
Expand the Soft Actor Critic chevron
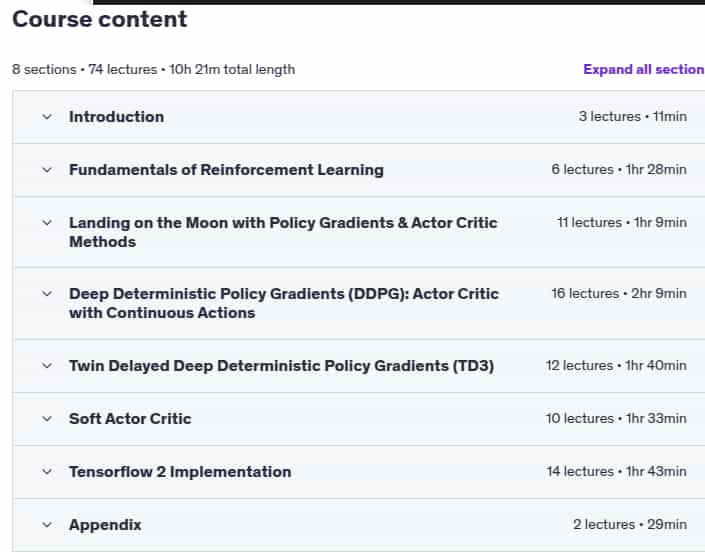click(47, 419)
